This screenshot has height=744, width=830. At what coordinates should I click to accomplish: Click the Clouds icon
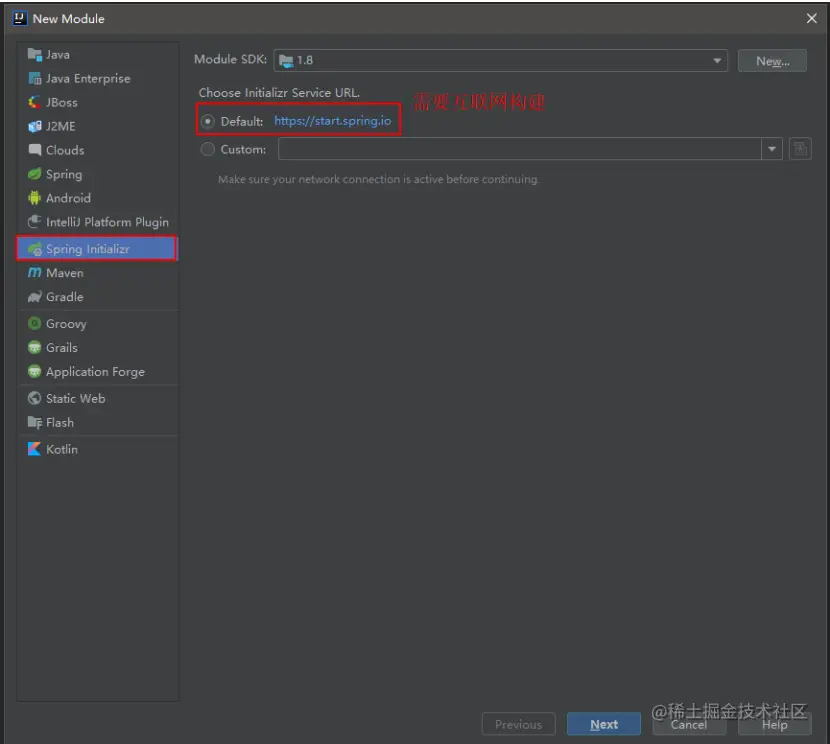(34, 150)
